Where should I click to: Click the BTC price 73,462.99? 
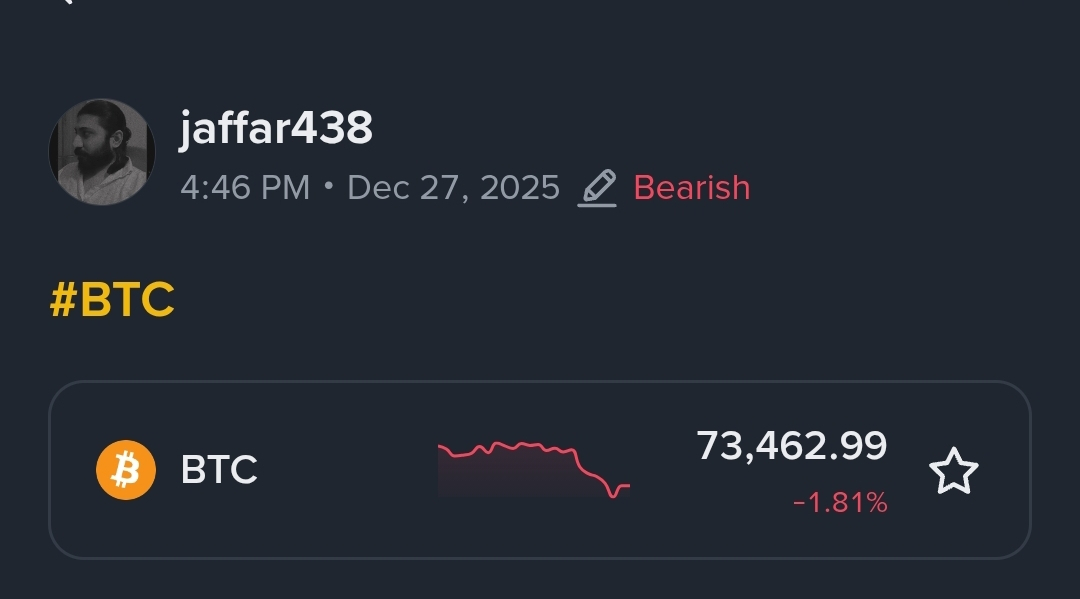tap(791, 446)
